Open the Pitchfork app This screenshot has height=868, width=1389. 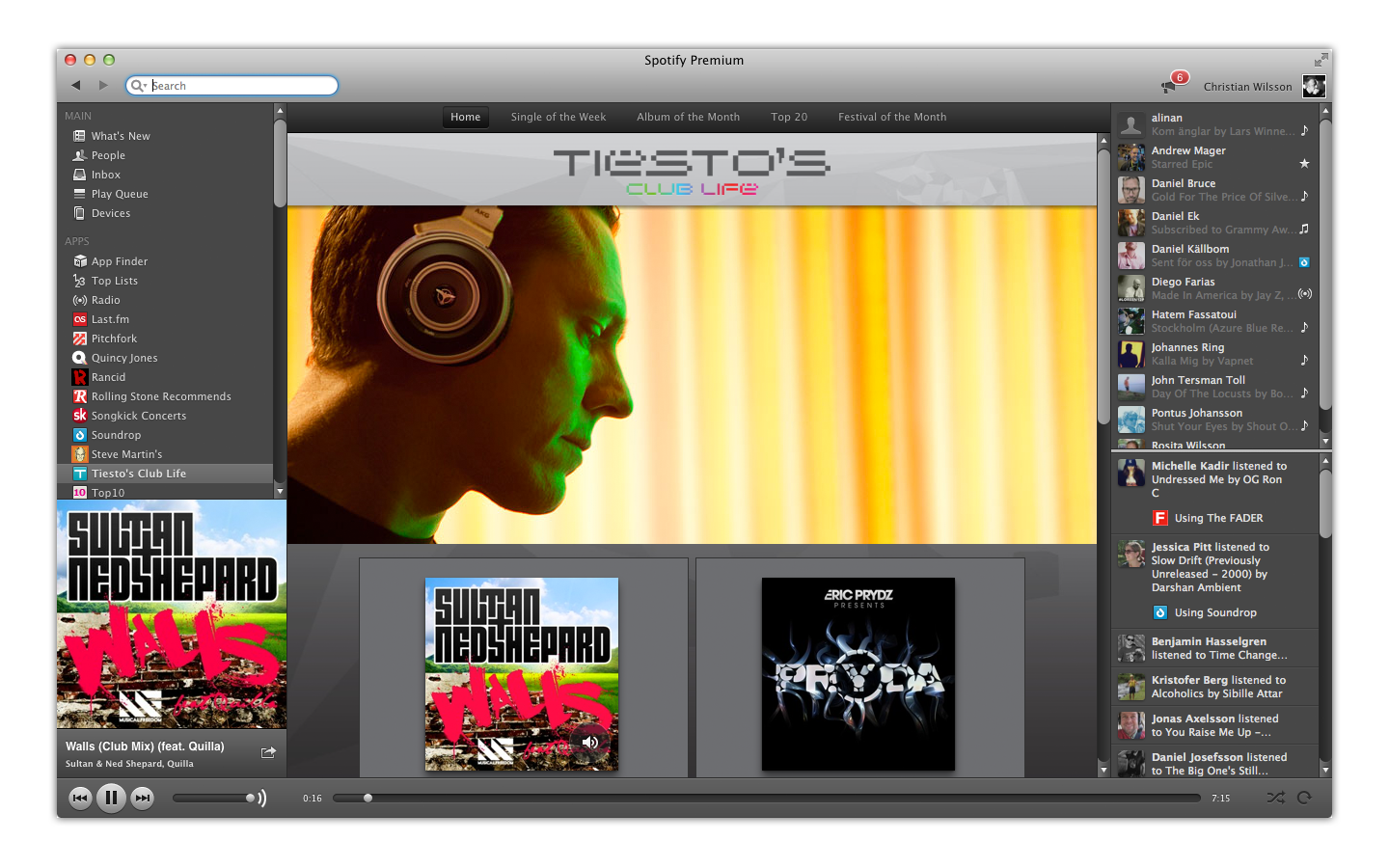(x=105, y=339)
